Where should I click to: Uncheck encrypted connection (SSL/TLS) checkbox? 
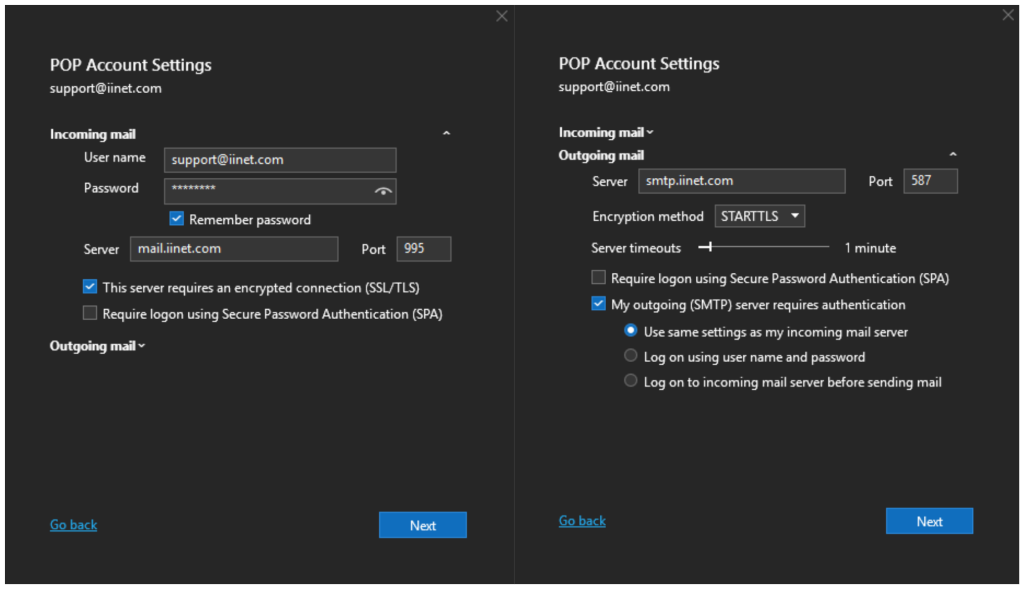click(x=91, y=287)
